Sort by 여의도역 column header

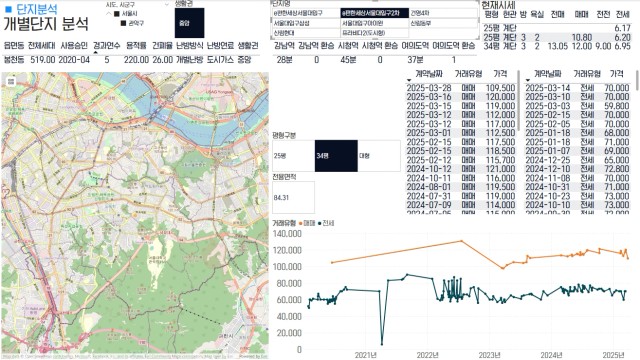click(x=415, y=45)
